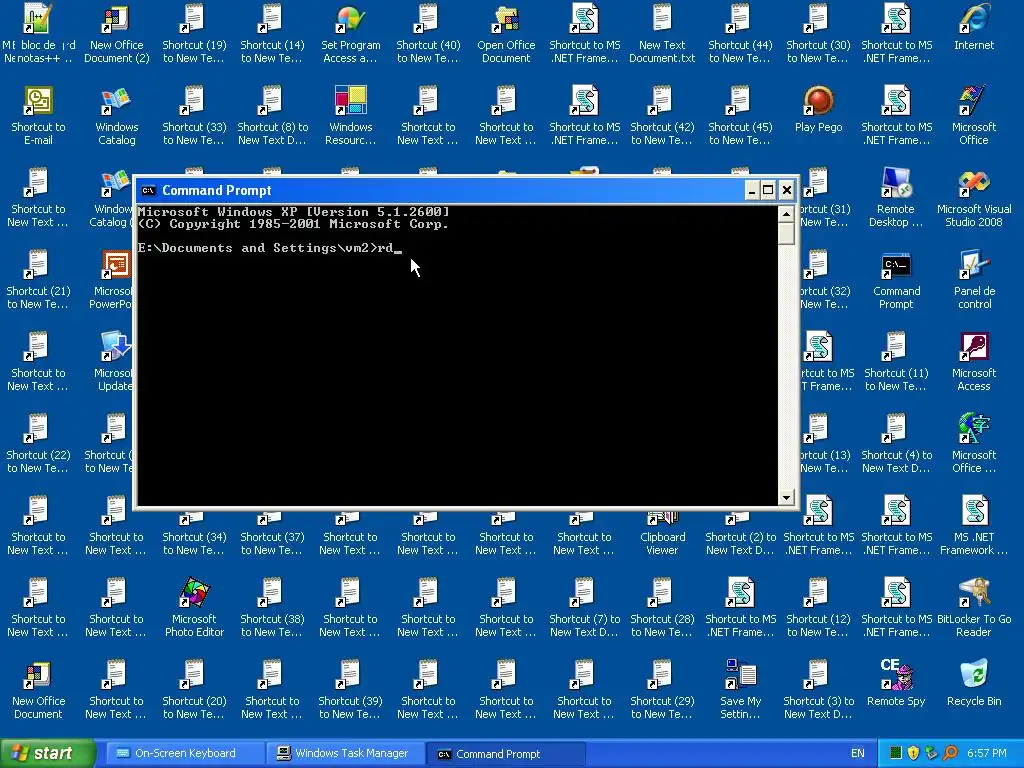Click the Command Prompt scrollbar down arrow

pos(786,498)
